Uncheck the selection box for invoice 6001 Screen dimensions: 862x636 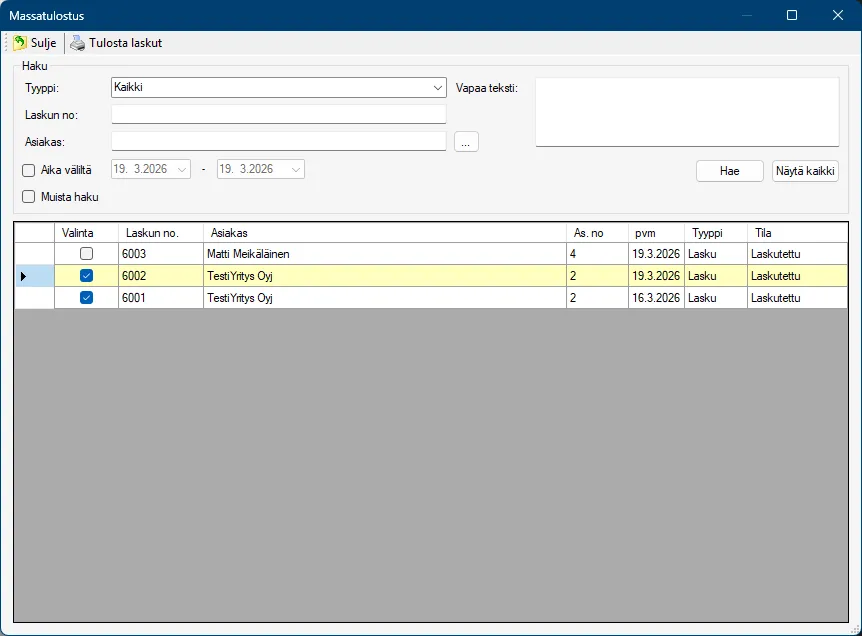tap(86, 298)
